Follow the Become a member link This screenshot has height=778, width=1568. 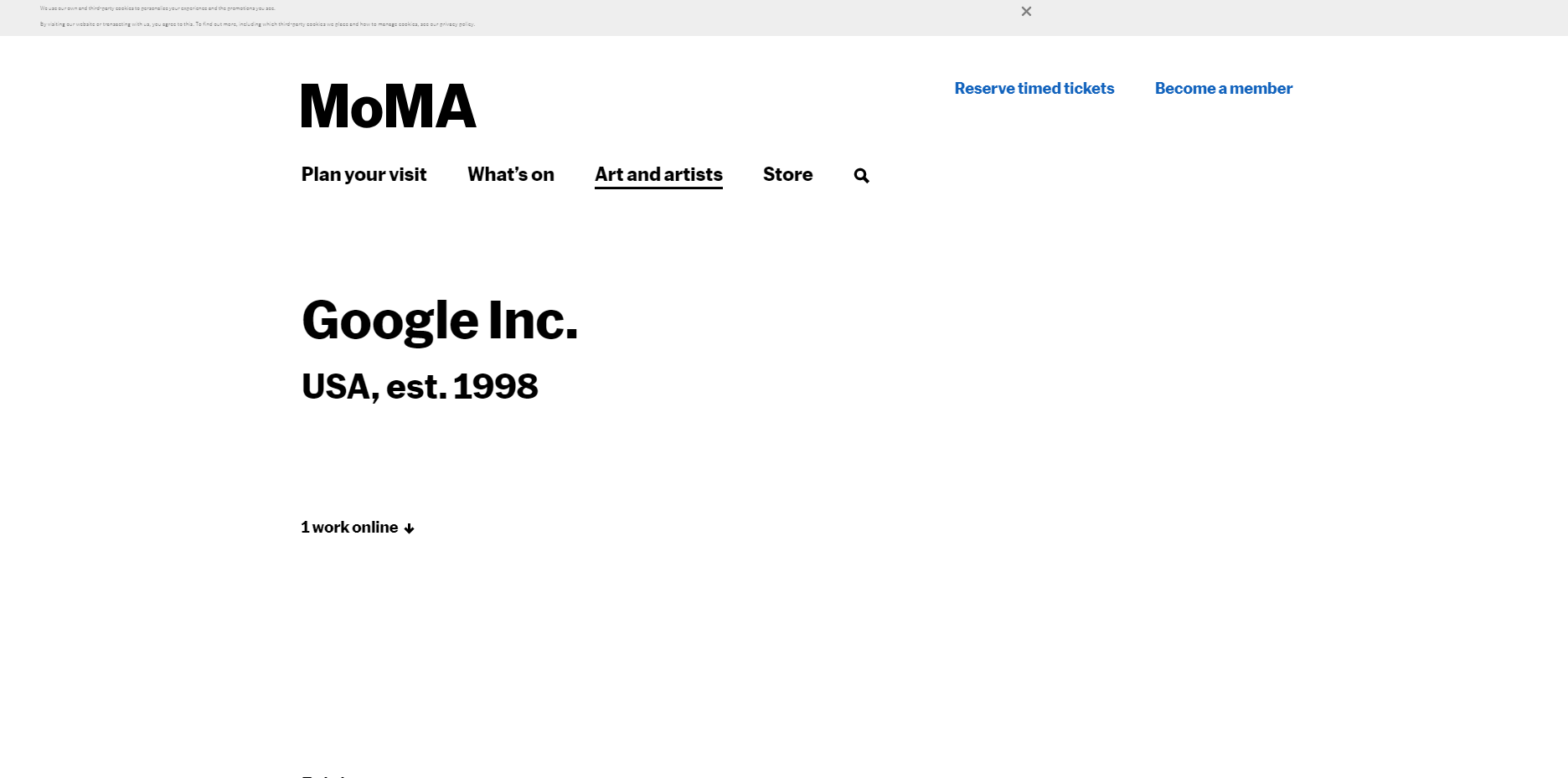click(x=1224, y=88)
